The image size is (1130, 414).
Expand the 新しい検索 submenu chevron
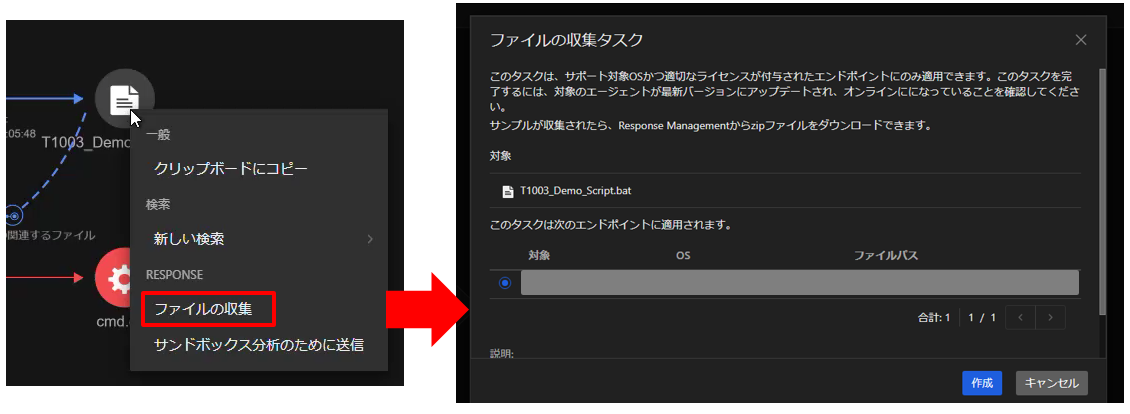[x=370, y=239]
